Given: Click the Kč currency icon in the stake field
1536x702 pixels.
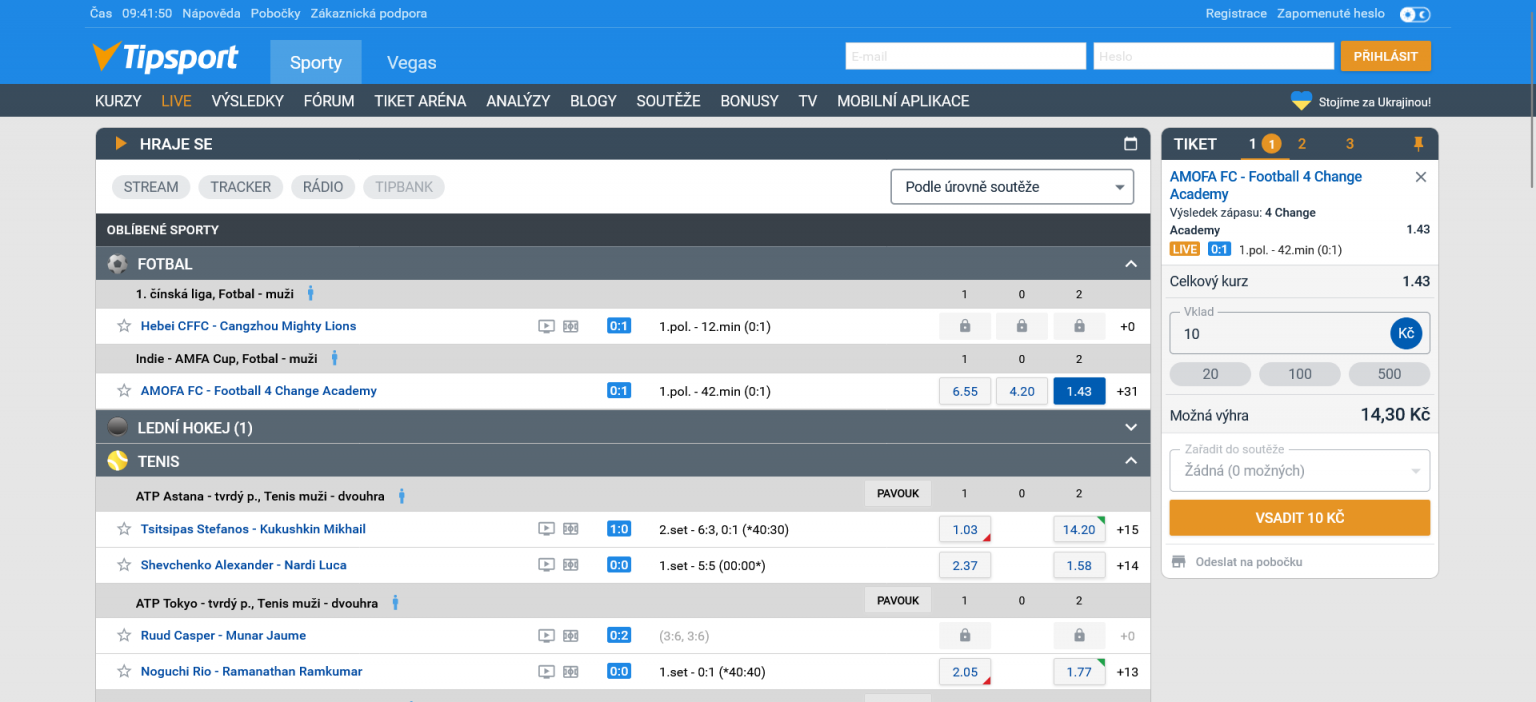Looking at the screenshot, I should coord(1405,333).
